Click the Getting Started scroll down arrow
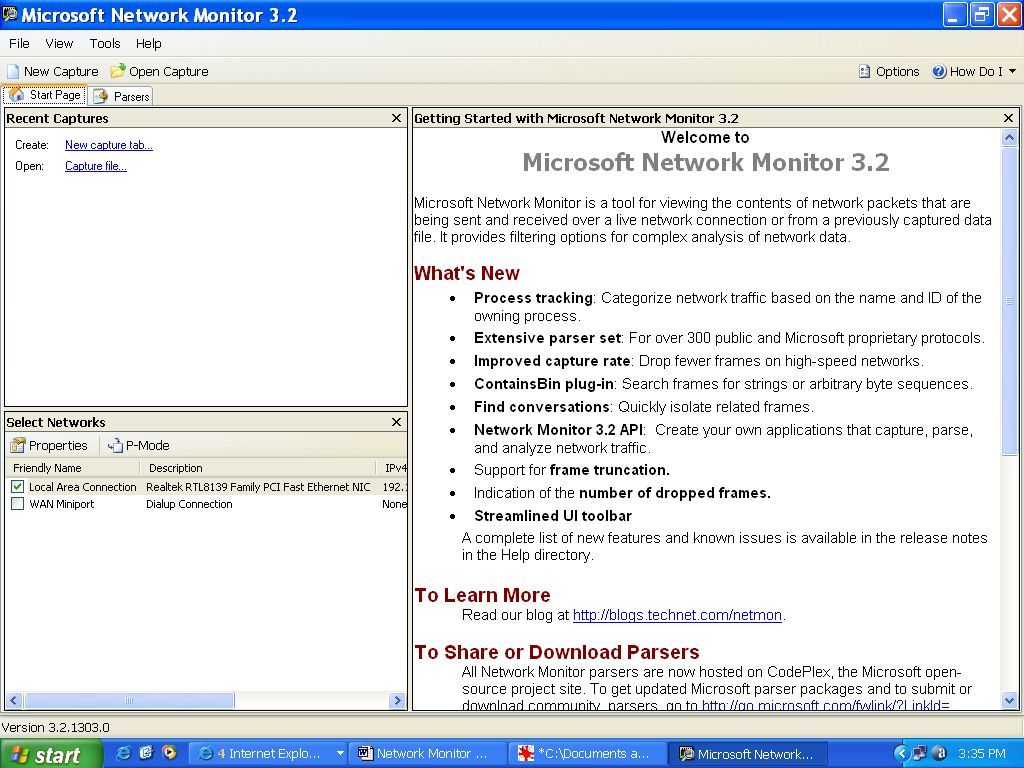 [x=1009, y=701]
